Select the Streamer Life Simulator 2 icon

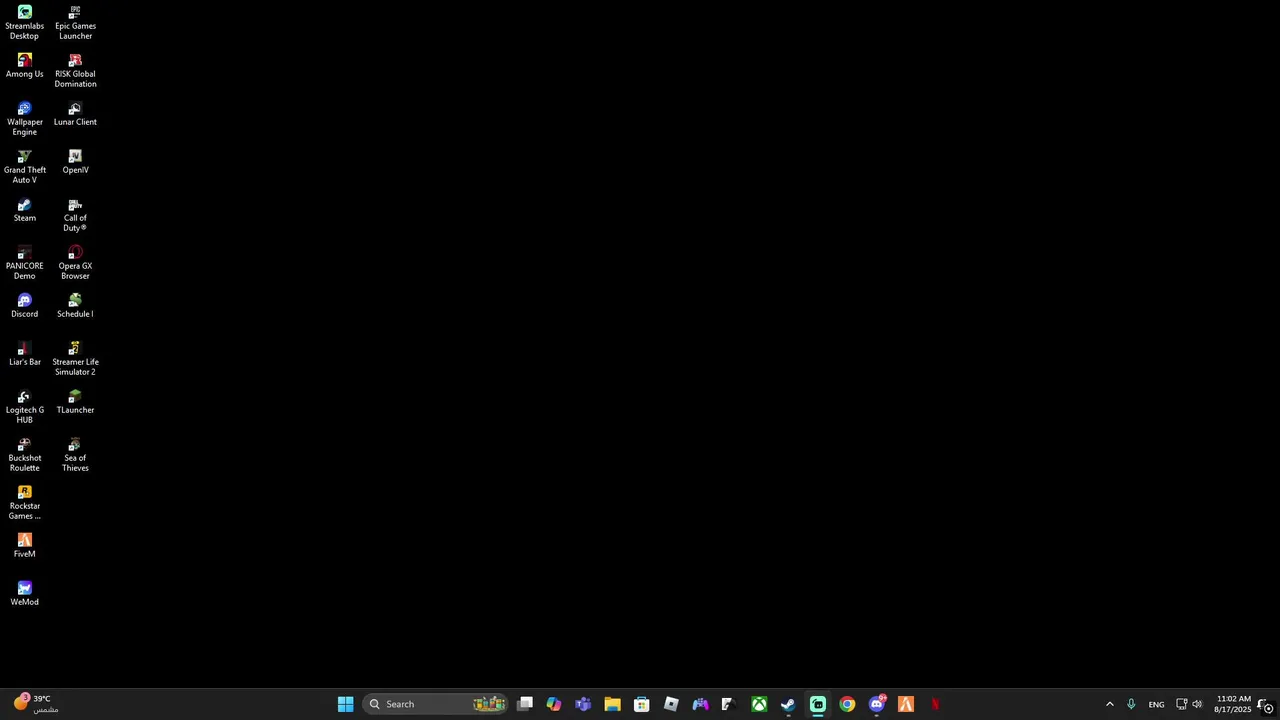pyautogui.click(x=75, y=359)
